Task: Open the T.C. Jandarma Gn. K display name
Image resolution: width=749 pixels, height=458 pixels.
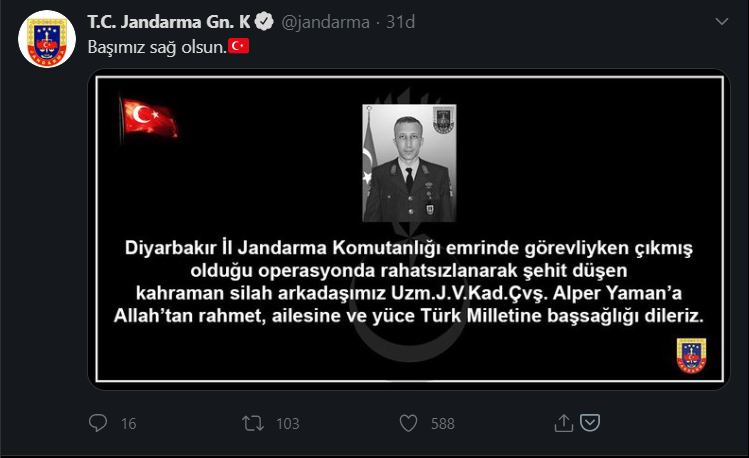Action: (x=169, y=21)
